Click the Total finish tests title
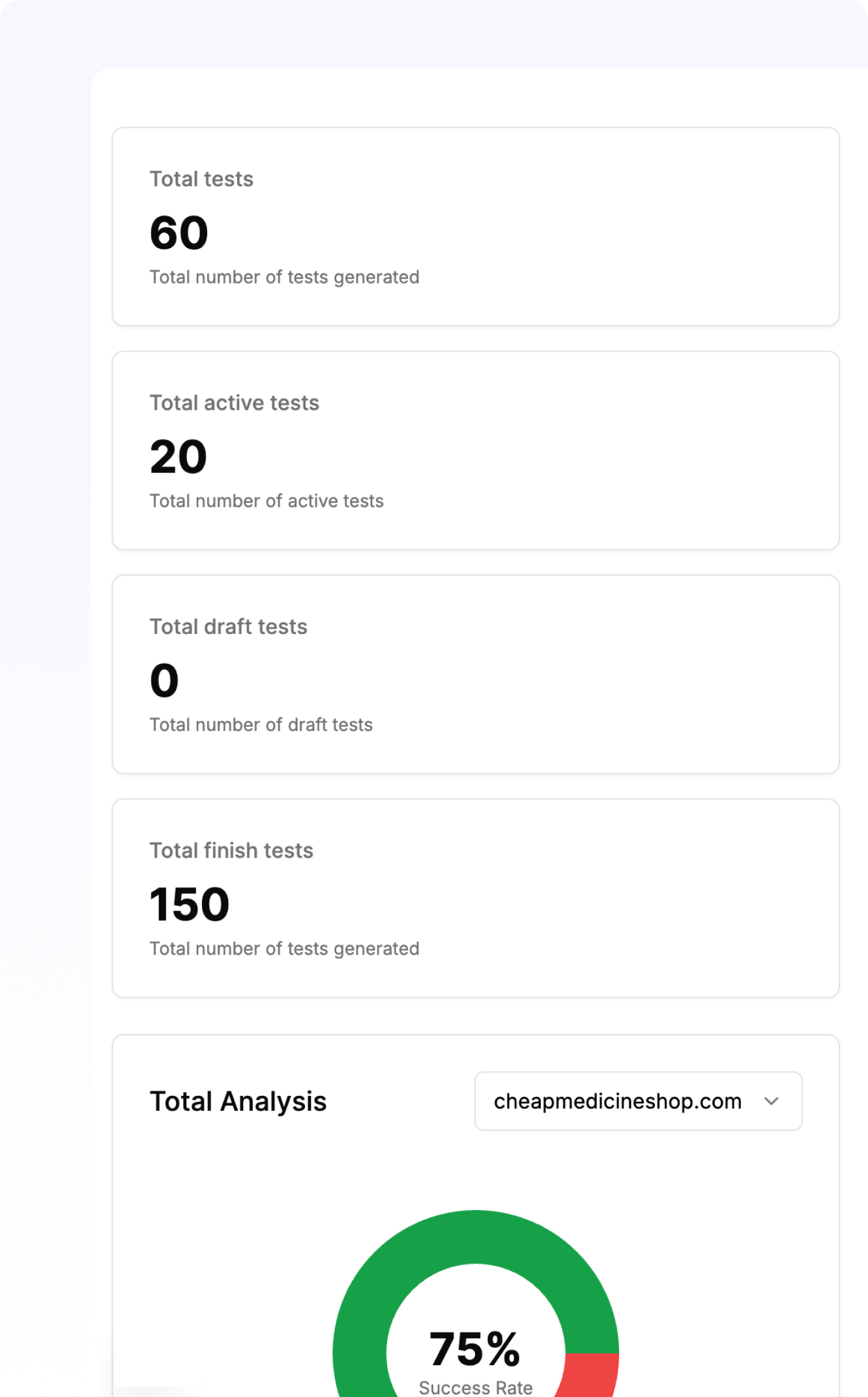Viewport: 868px width, 1397px height. pos(231,850)
